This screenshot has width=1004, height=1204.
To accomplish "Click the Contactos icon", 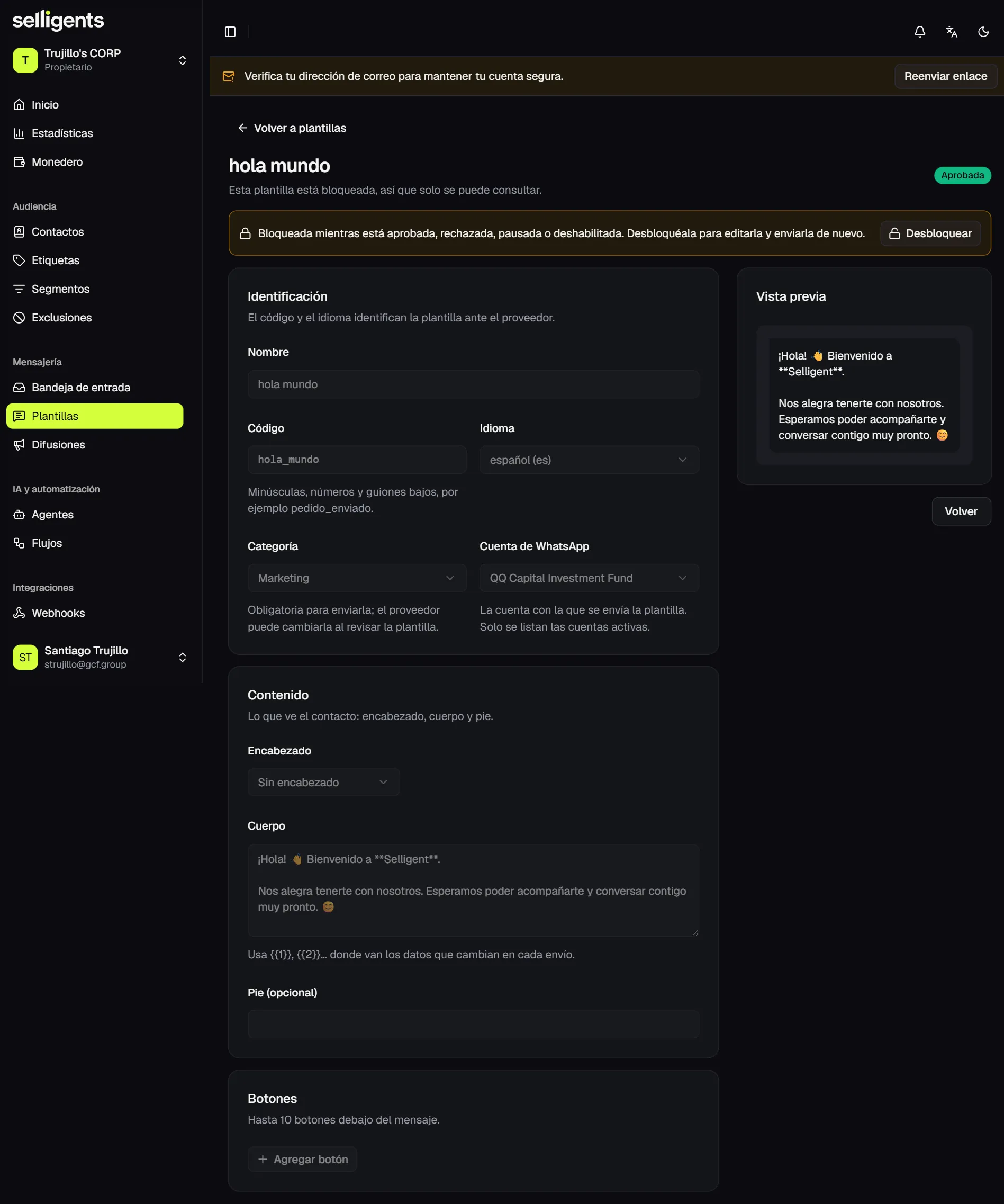I will click(19, 231).
